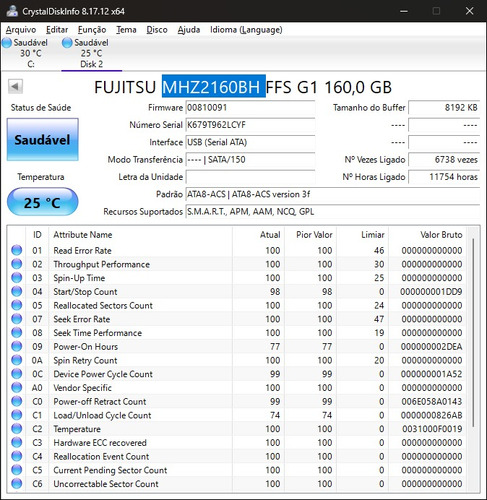Click status icon for Uncorrectable Sector Count
The height and width of the screenshot is (500, 487).
[x=17, y=484]
